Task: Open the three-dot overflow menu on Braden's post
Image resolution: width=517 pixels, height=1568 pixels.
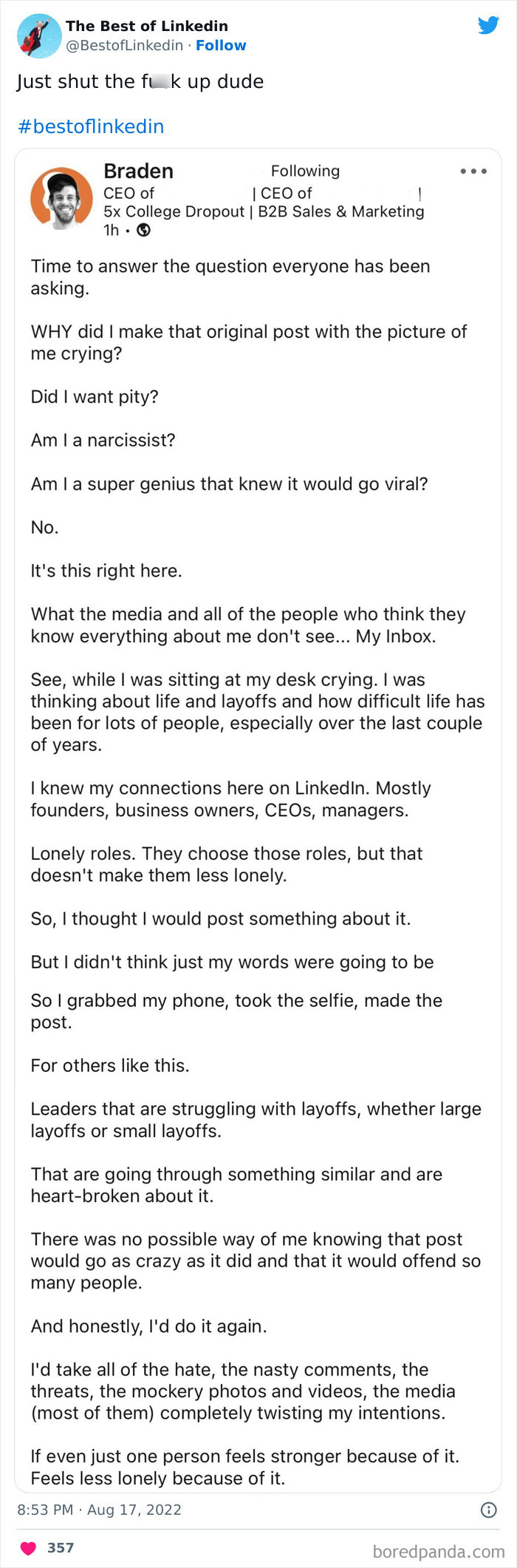Action: click(473, 171)
